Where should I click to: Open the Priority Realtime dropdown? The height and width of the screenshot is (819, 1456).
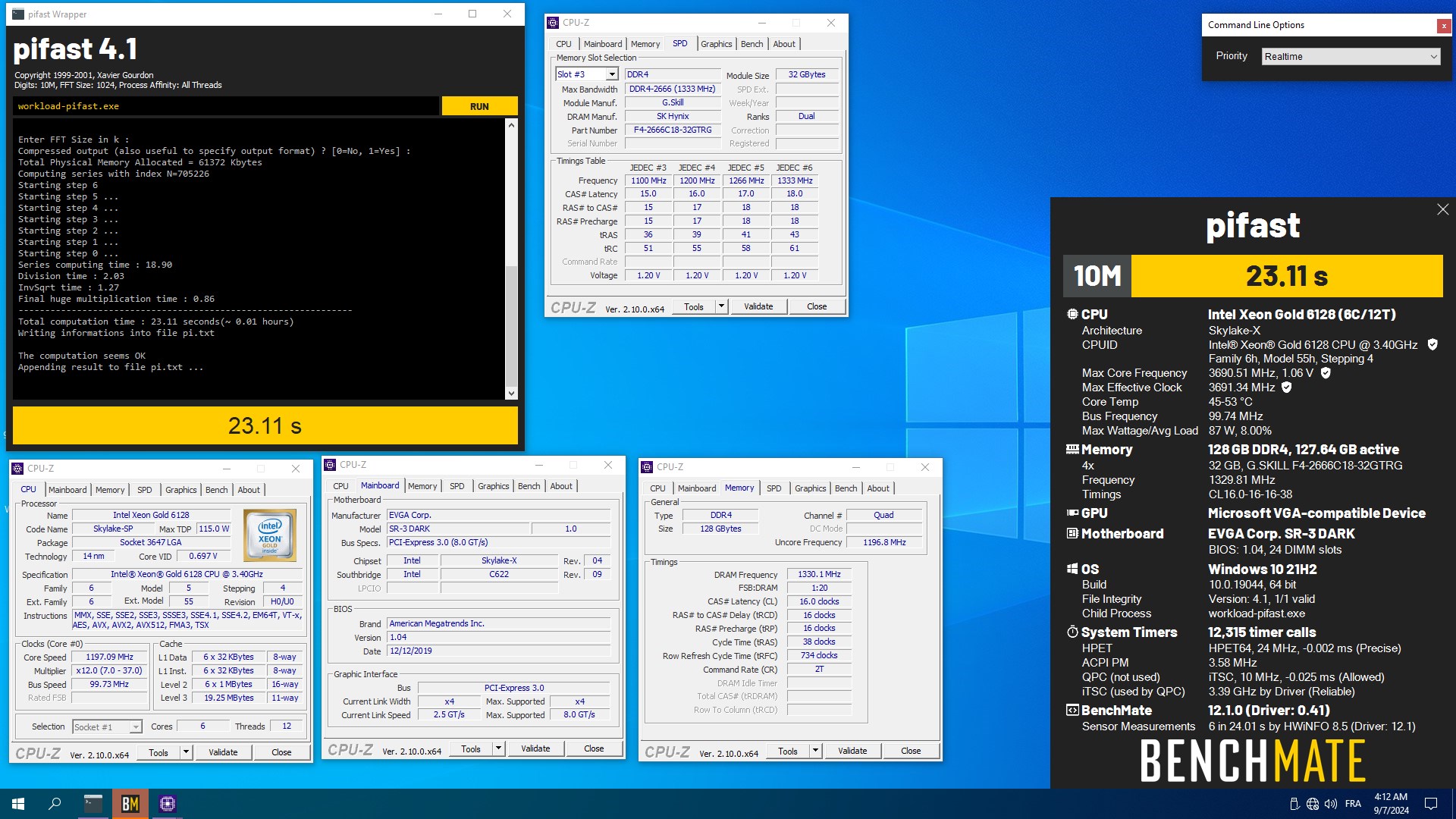(1351, 57)
